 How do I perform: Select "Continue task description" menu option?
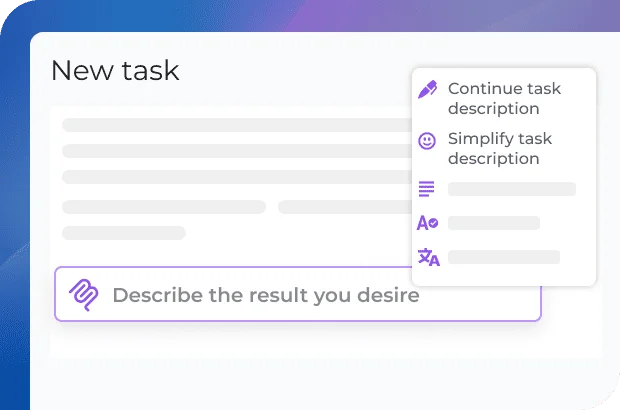[x=504, y=98]
